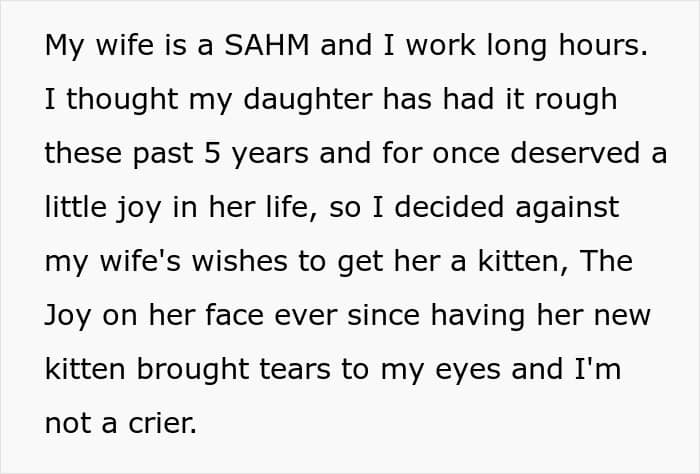Click the word 'kitten,' before 'The'
Image resolution: width=700 pixels, height=474 pixels.
pyautogui.click(x=523, y=262)
